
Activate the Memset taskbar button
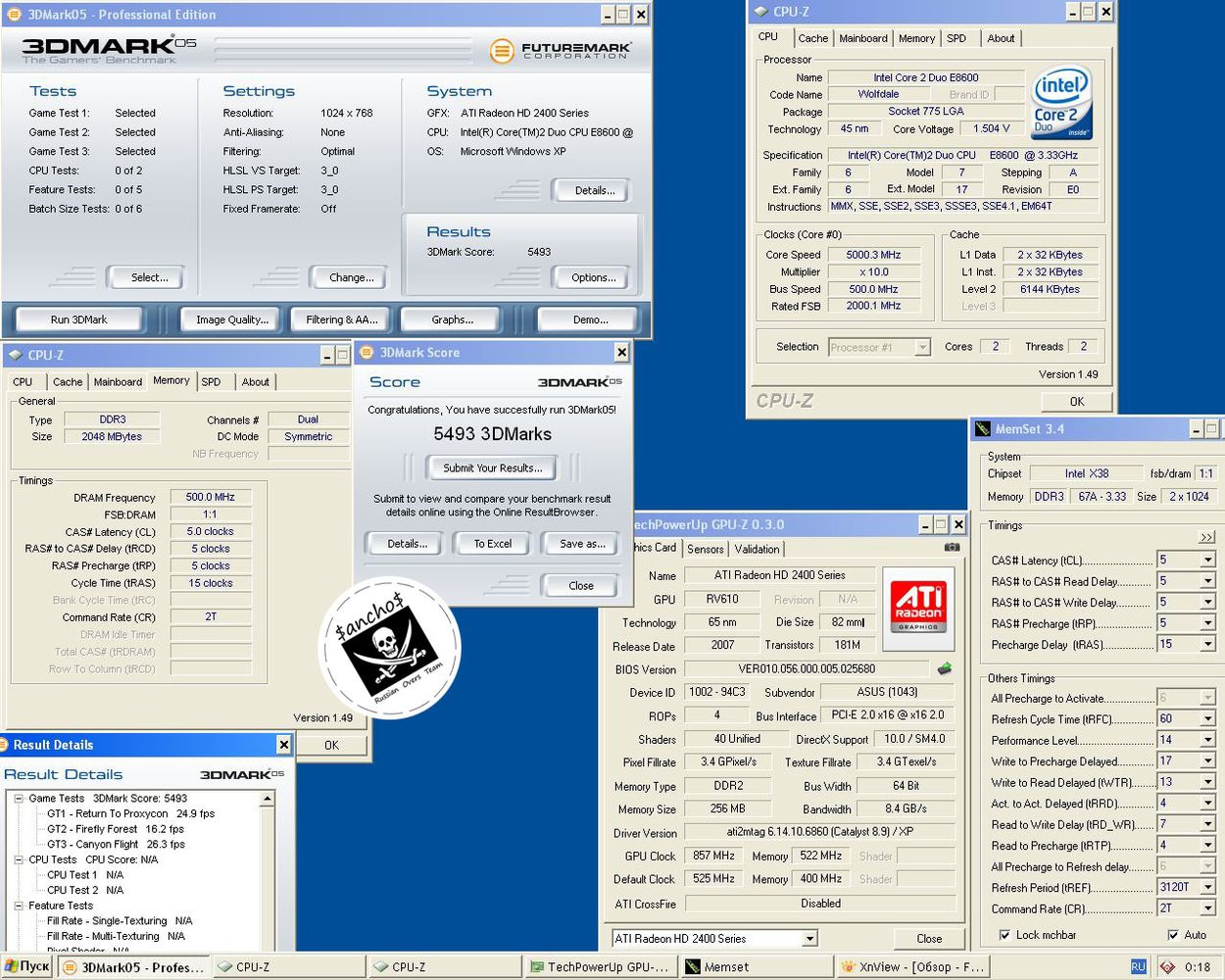755,966
